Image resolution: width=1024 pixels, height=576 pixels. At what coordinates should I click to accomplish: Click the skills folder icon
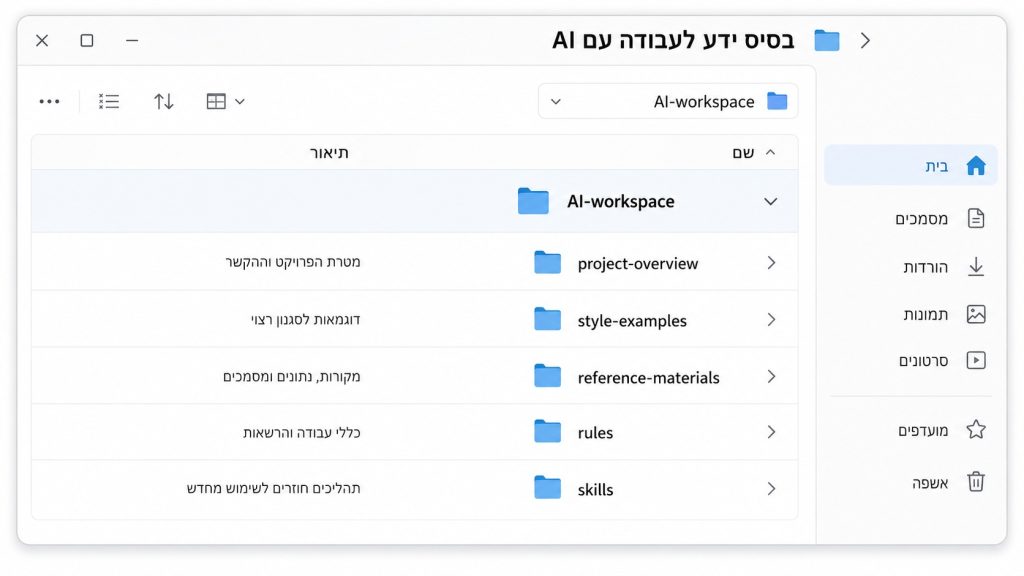tap(547, 488)
